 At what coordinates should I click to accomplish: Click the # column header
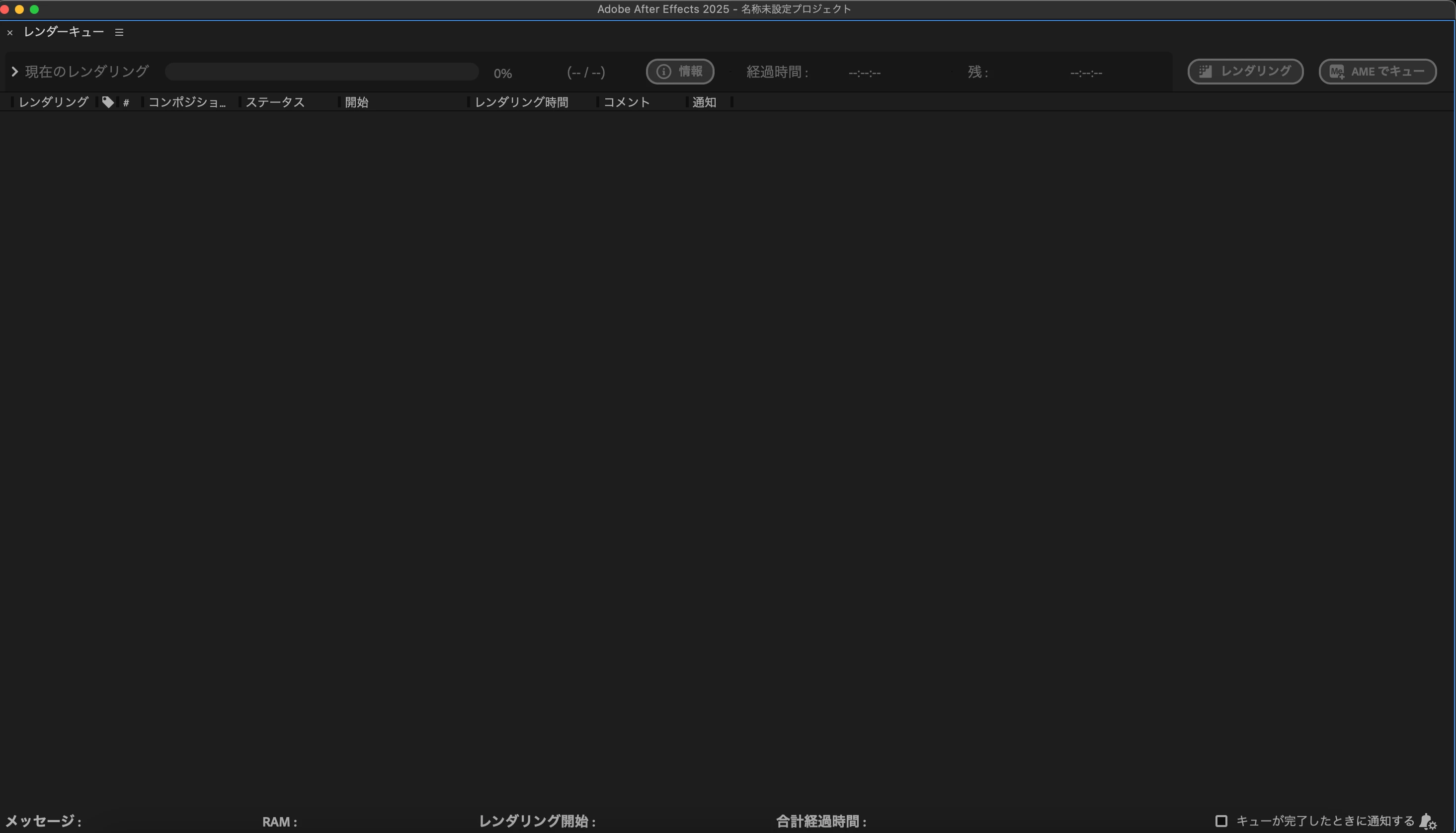point(126,103)
